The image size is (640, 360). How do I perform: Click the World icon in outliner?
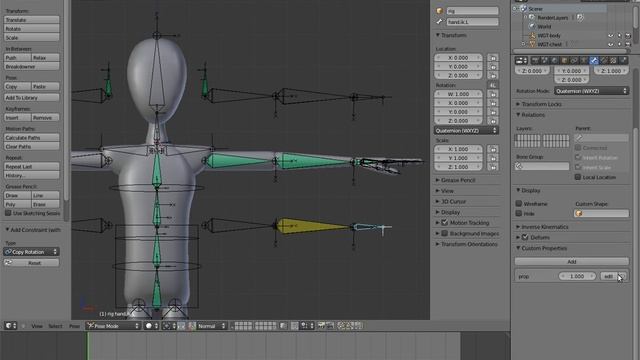(532, 27)
